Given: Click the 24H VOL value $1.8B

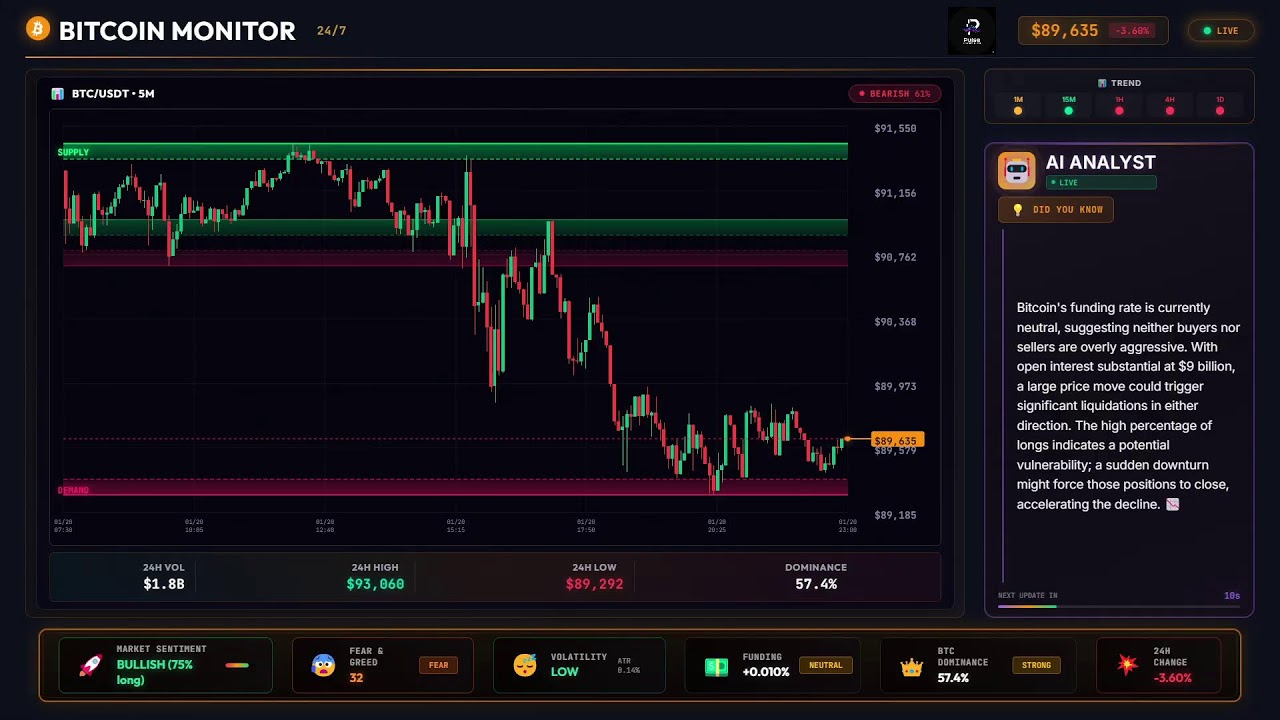Looking at the screenshot, I should click(x=164, y=584).
